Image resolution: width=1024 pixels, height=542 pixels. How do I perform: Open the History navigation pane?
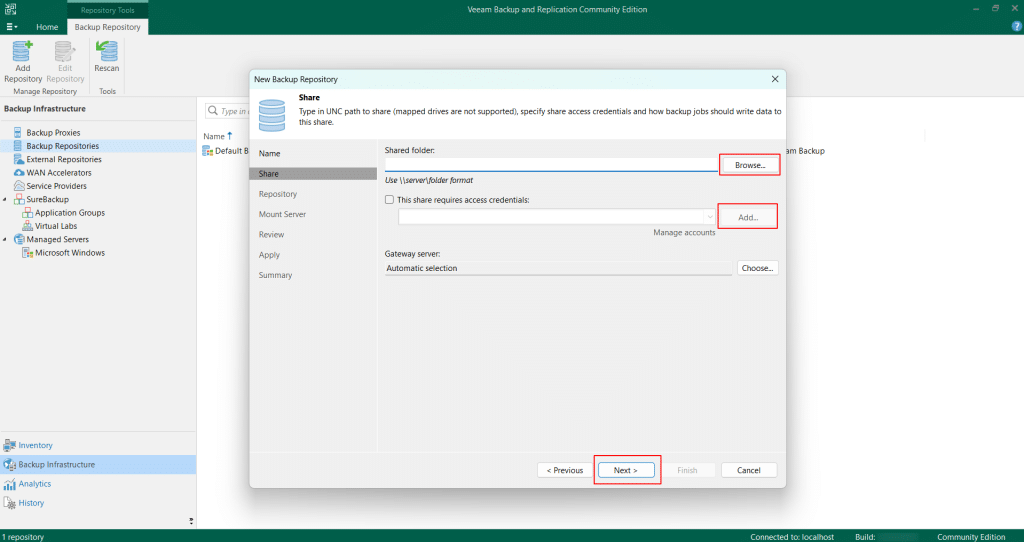pyautogui.click(x=31, y=503)
